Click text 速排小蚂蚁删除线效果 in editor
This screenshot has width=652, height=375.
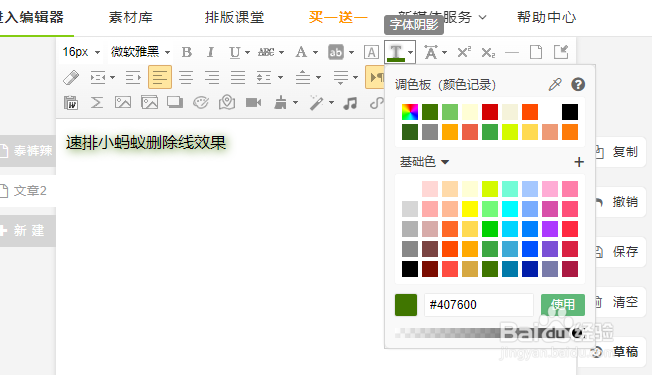click(146, 143)
